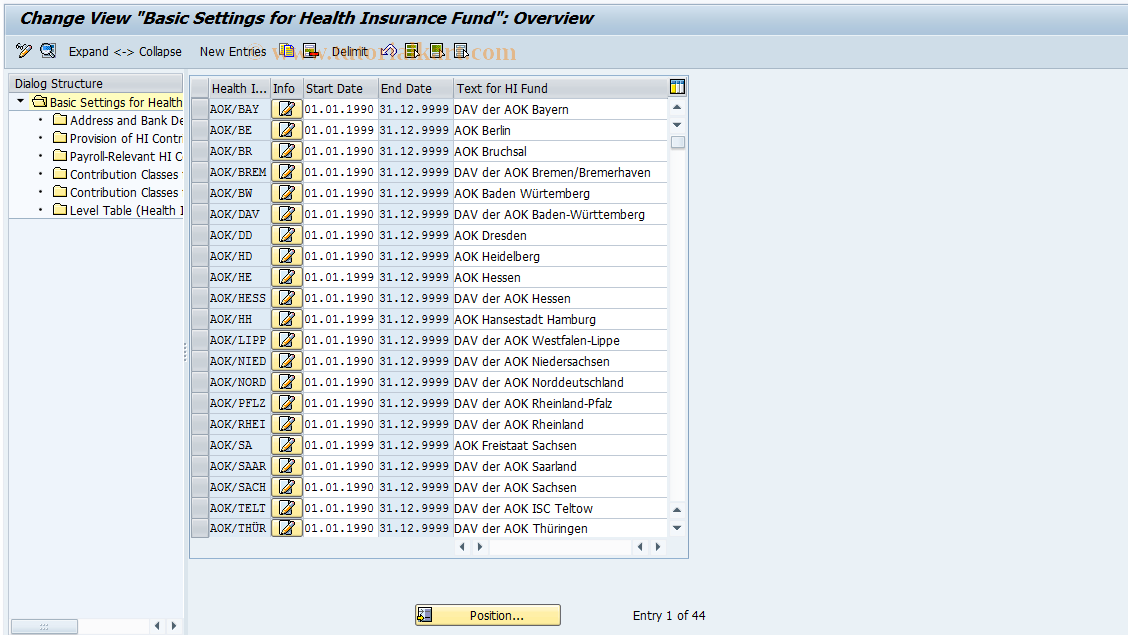Image resolution: width=1128 pixels, height=635 pixels.
Task: Select row marker for AOK/BAY
Action: point(200,109)
